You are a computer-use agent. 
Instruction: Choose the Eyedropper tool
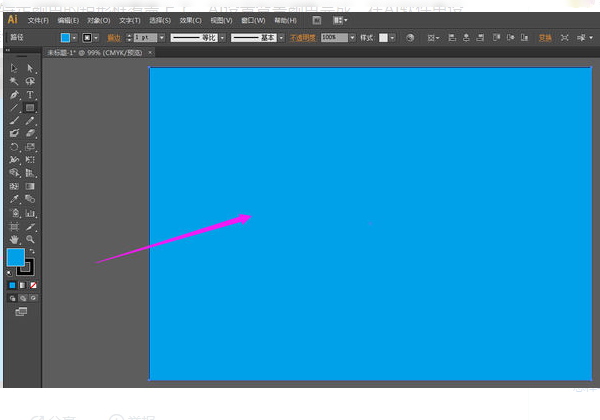14,199
